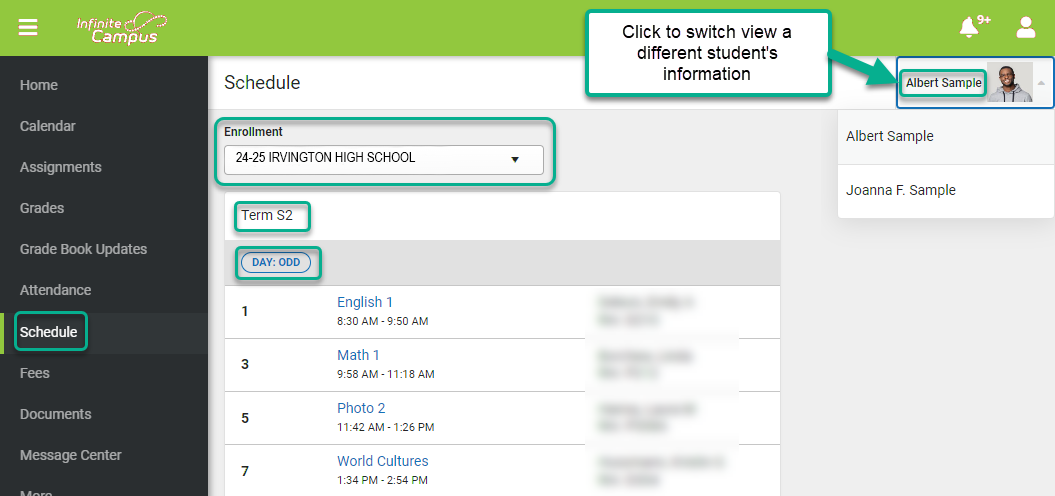This screenshot has height=496, width=1055.
Task: Click the 8:30 AM - 9:50 AM time
Action: coord(383,322)
